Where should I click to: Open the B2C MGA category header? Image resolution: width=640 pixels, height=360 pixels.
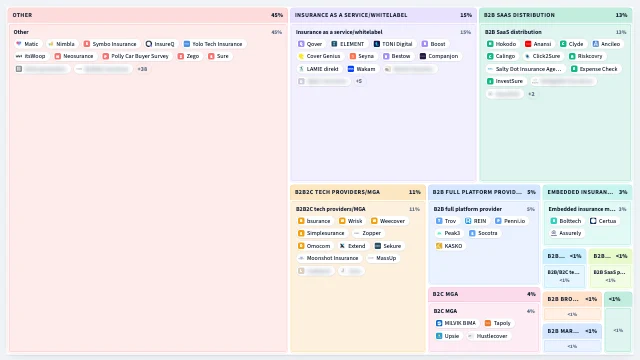484,294
